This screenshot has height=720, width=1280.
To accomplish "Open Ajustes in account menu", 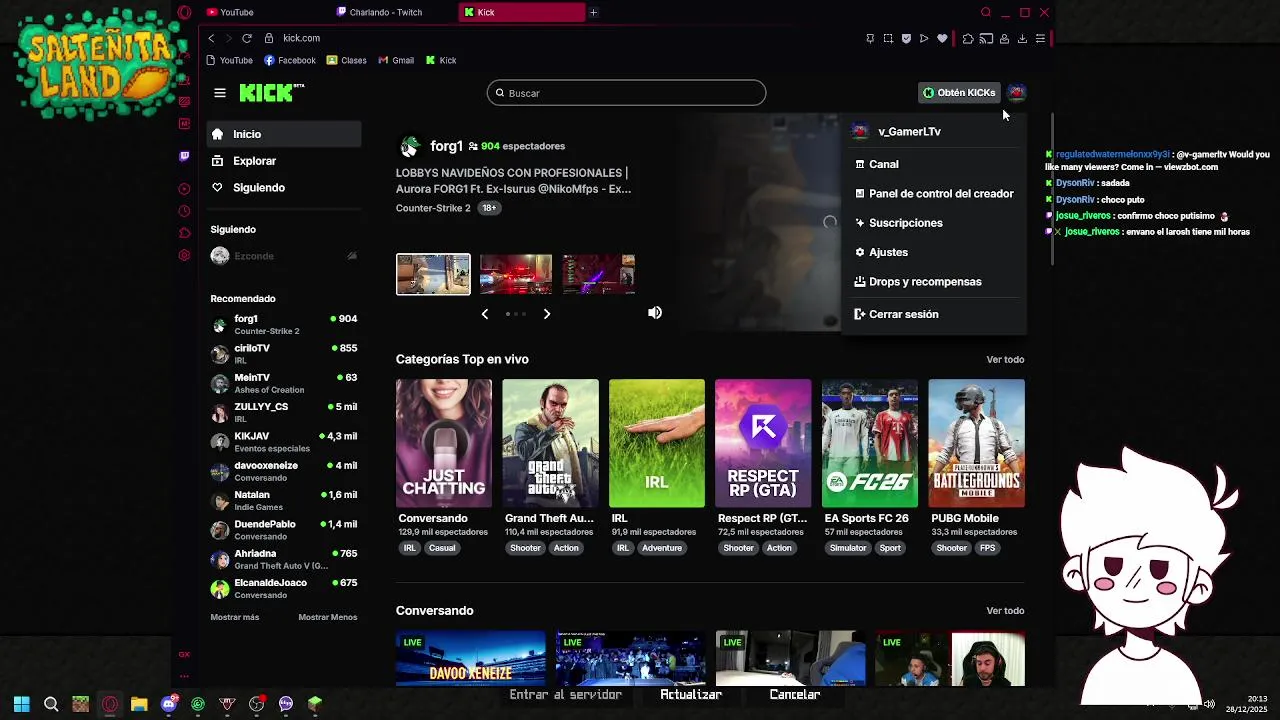I will [934, 252].
